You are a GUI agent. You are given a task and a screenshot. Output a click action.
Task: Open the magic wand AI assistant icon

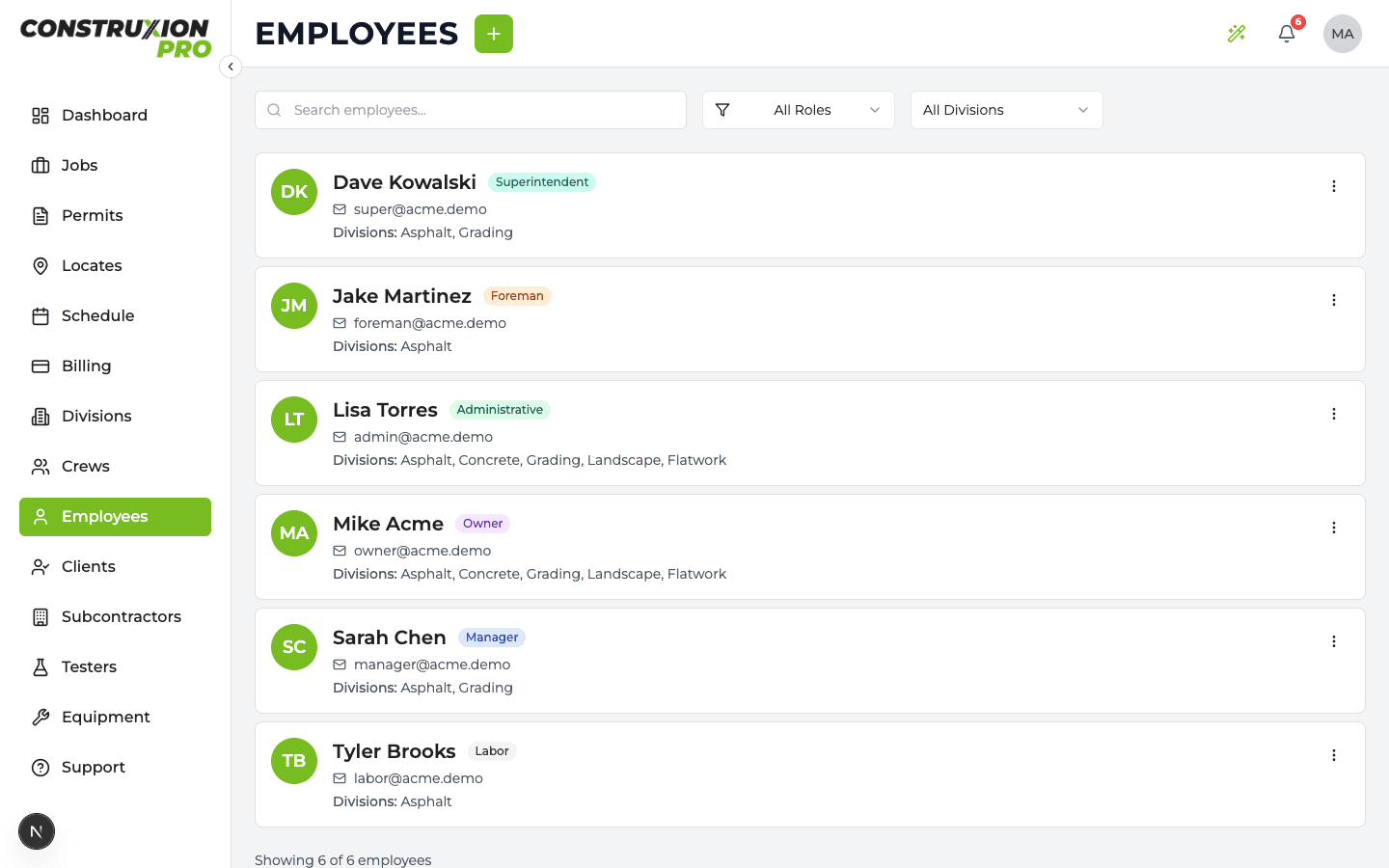(x=1237, y=34)
